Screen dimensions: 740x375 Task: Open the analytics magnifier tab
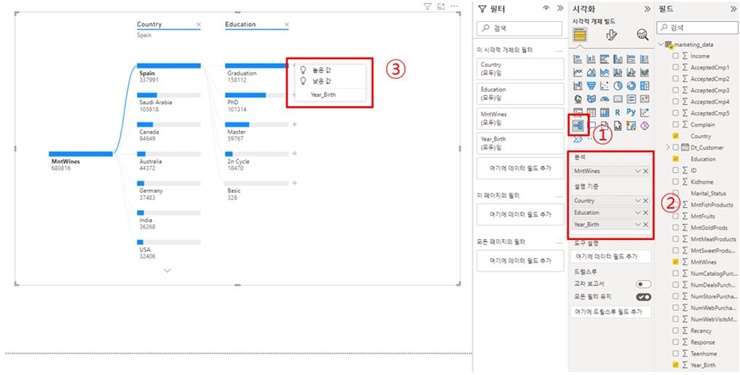642,35
